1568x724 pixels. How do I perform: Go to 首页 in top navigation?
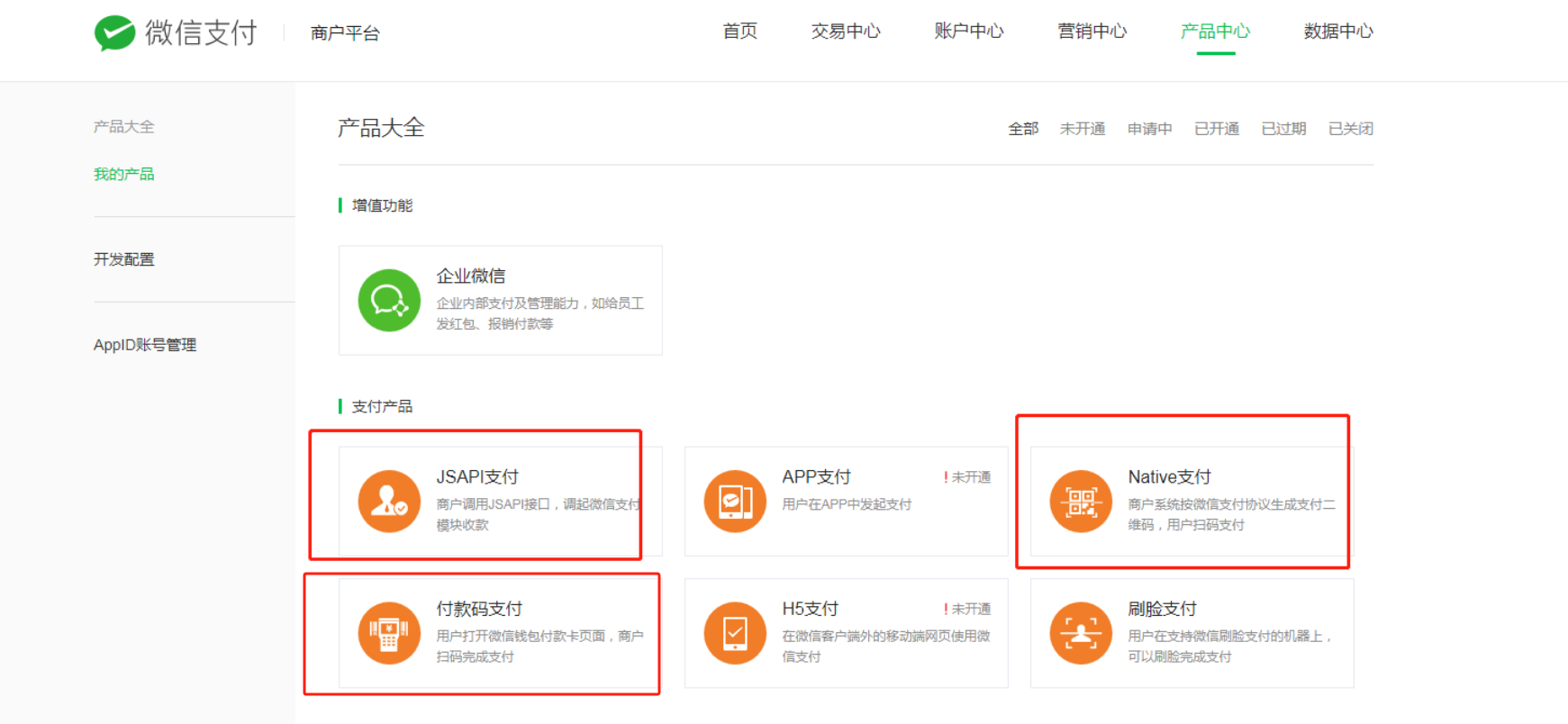pyautogui.click(x=740, y=32)
